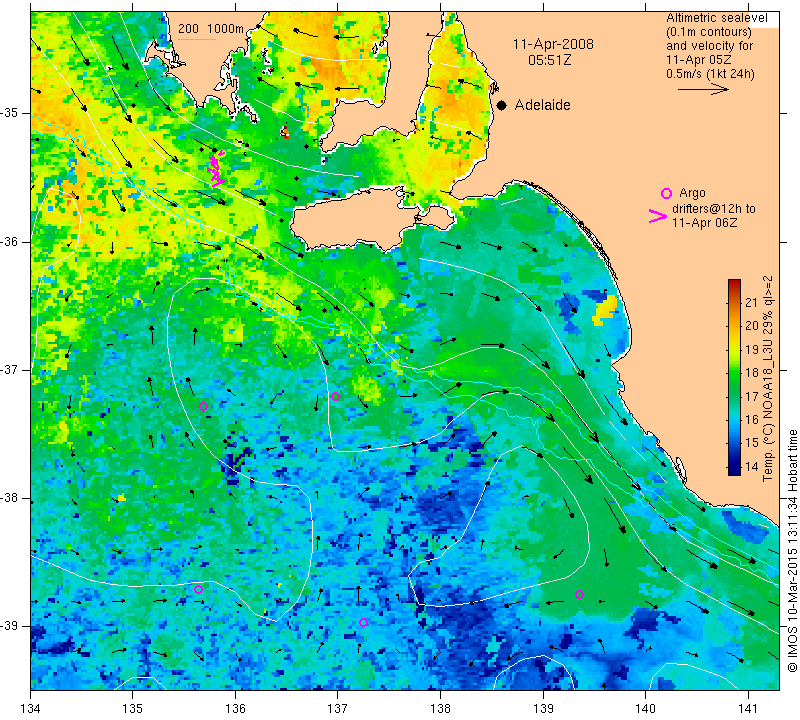
Task: Select the Argo float marker near 135.7°E, 37.3°S
Action: [203, 407]
